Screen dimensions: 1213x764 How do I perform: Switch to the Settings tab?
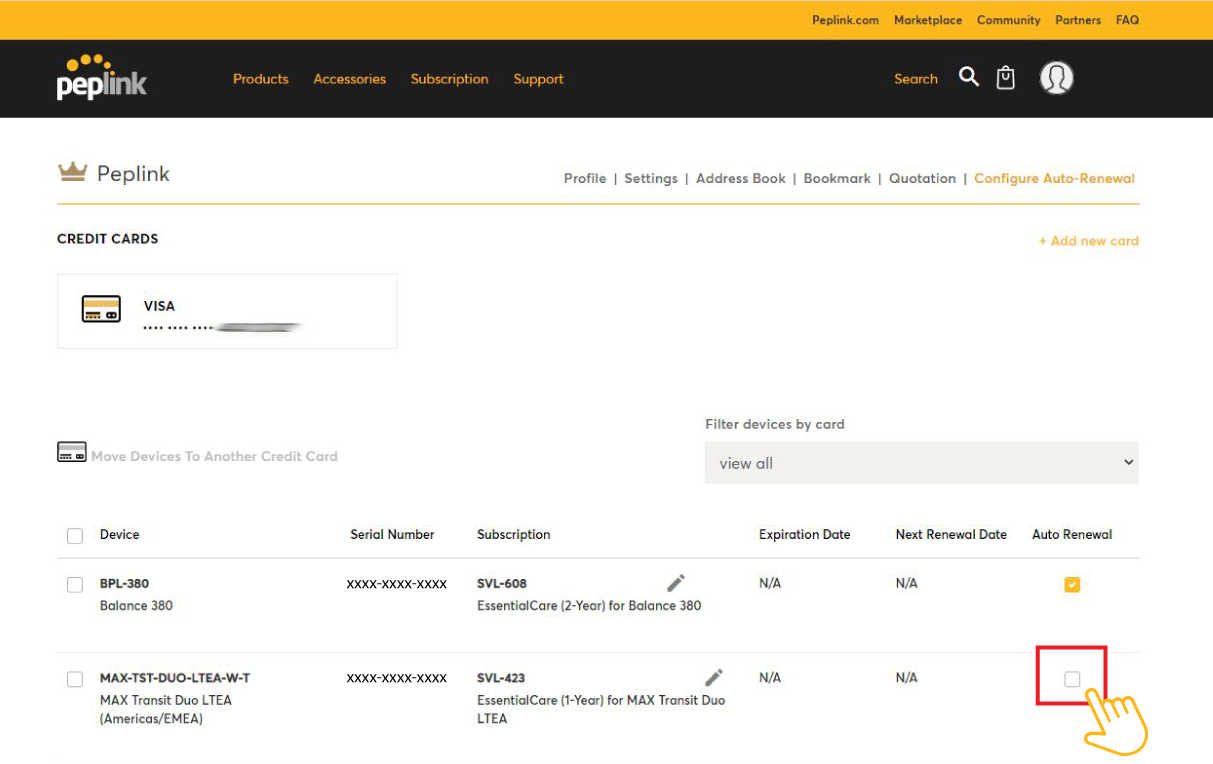pyautogui.click(x=651, y=178)
